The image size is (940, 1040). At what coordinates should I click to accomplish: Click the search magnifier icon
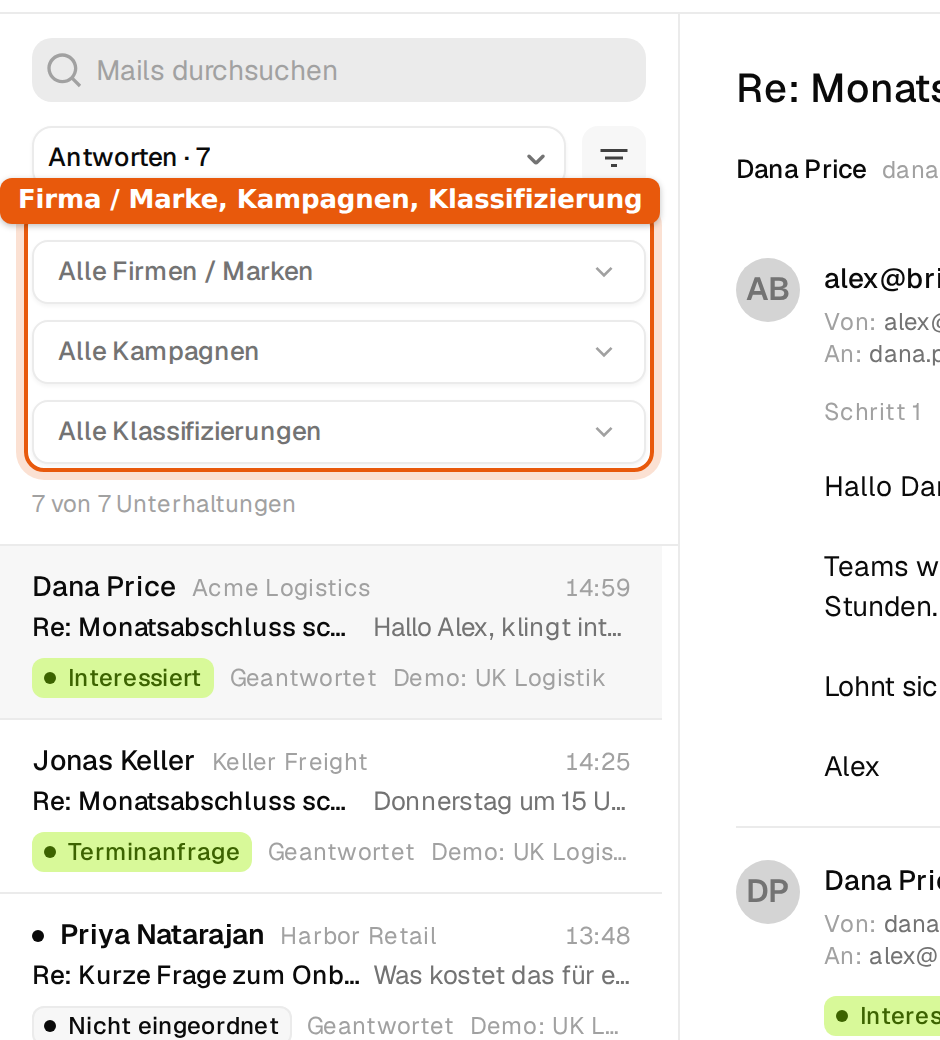pos(64,70)
